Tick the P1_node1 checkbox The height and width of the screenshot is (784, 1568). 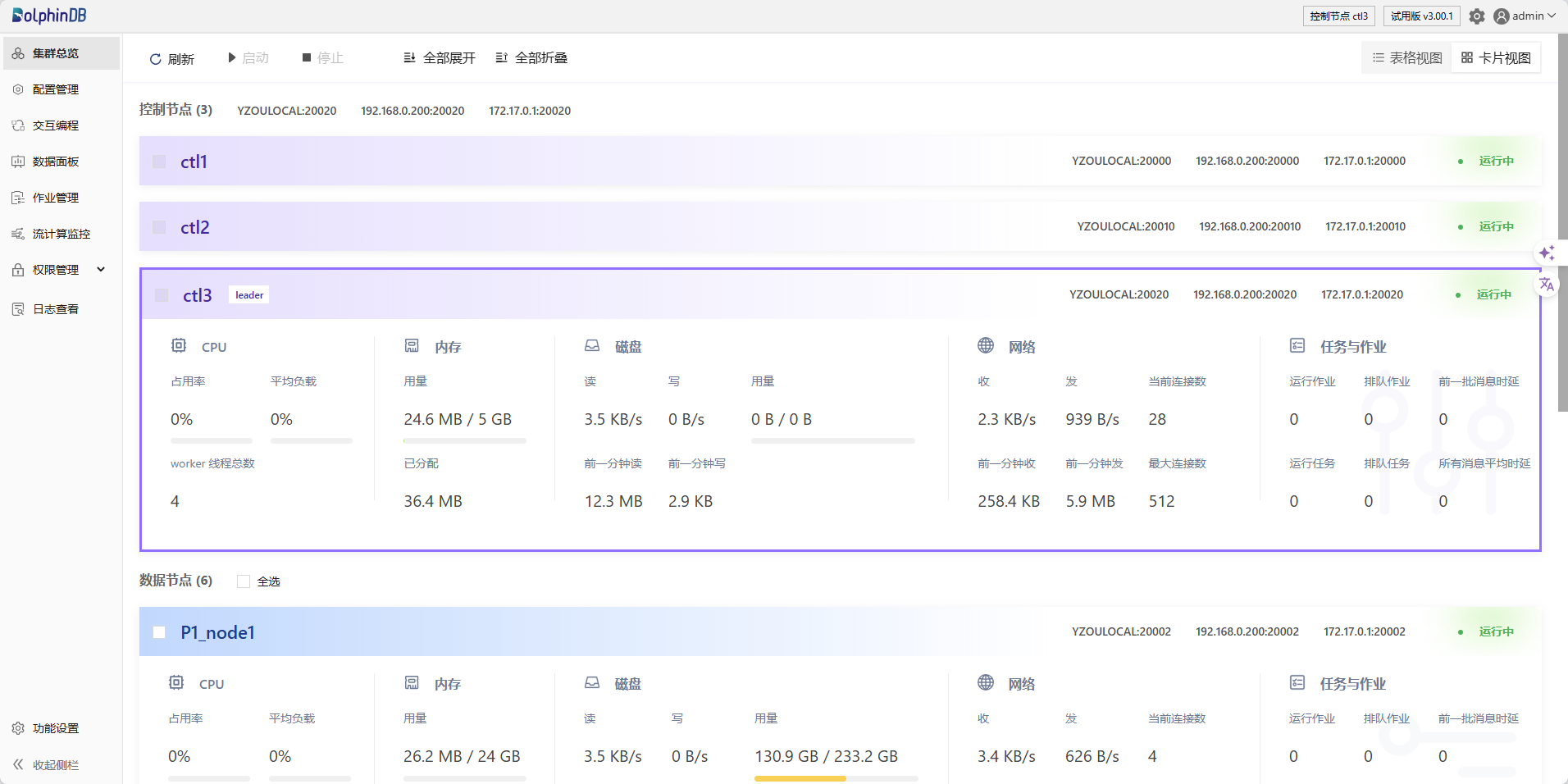(160, 632)
